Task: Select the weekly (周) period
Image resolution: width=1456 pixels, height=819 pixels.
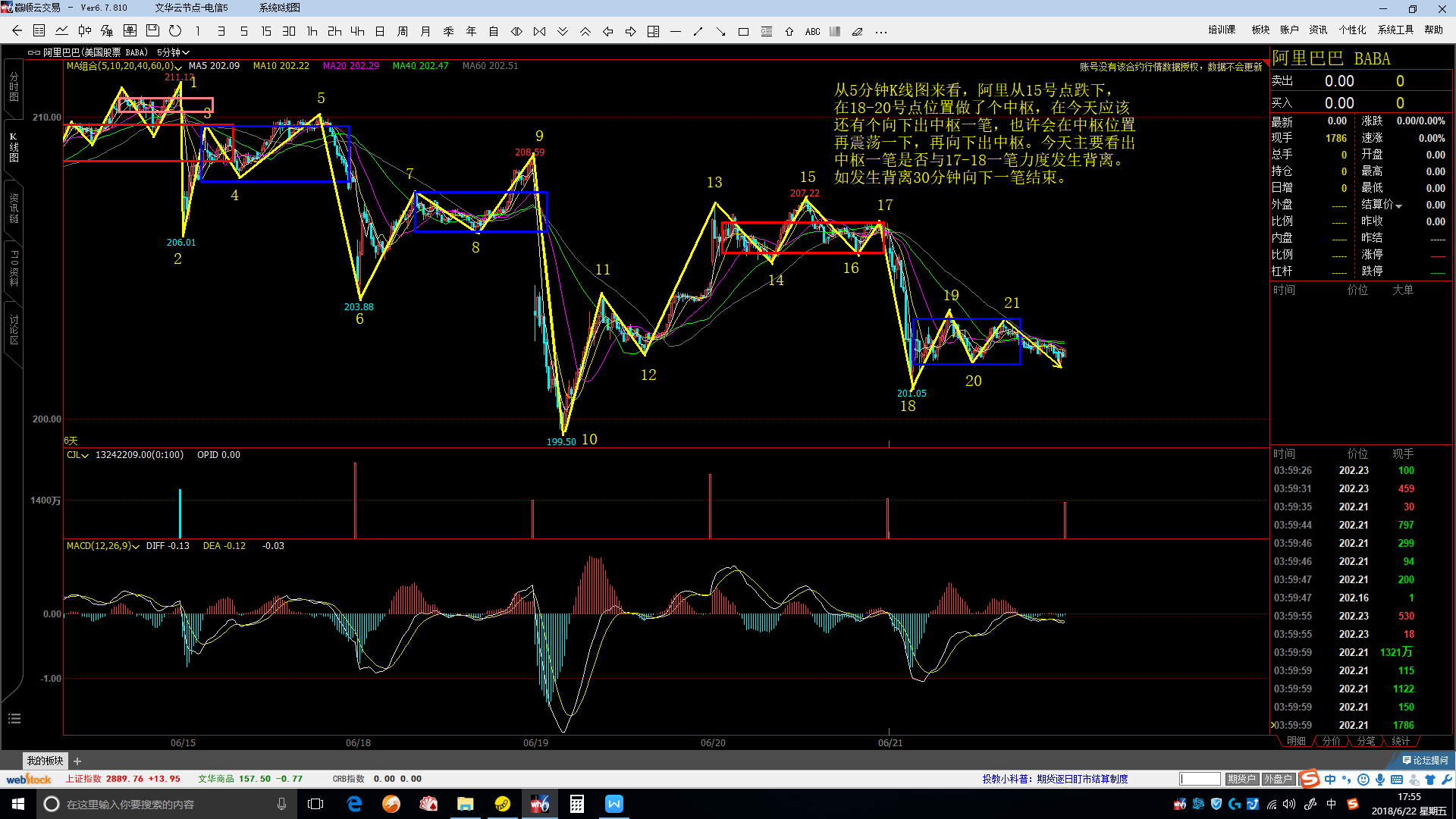Action: click(403, 31)
